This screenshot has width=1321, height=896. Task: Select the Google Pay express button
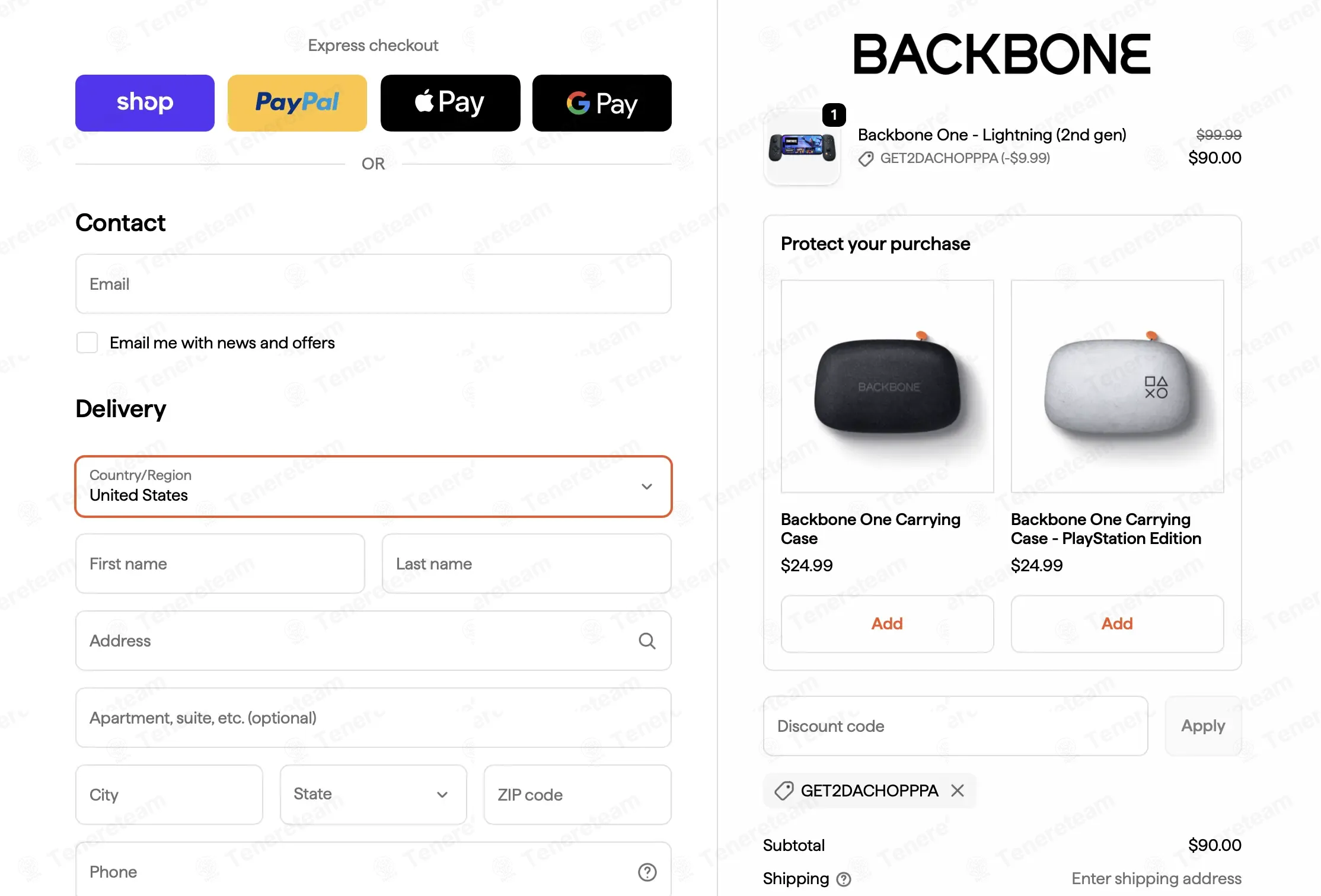tap(602, 103)
